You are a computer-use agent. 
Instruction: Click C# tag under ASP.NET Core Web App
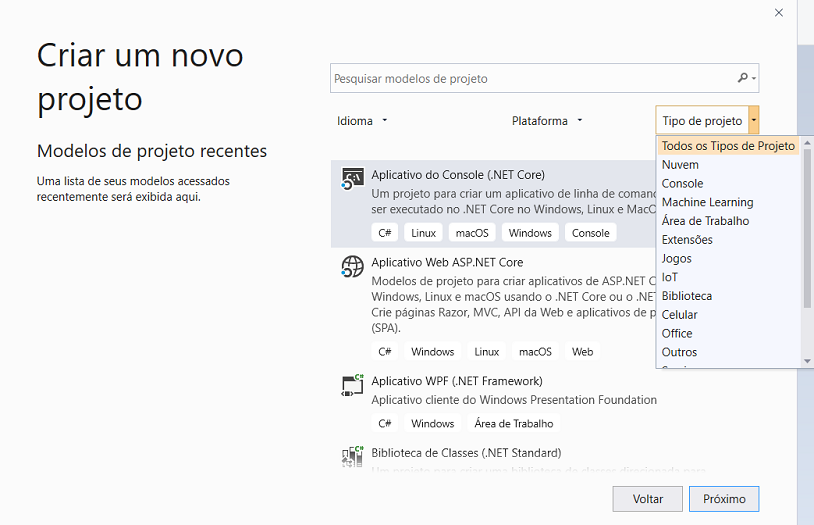click(385, 352)
